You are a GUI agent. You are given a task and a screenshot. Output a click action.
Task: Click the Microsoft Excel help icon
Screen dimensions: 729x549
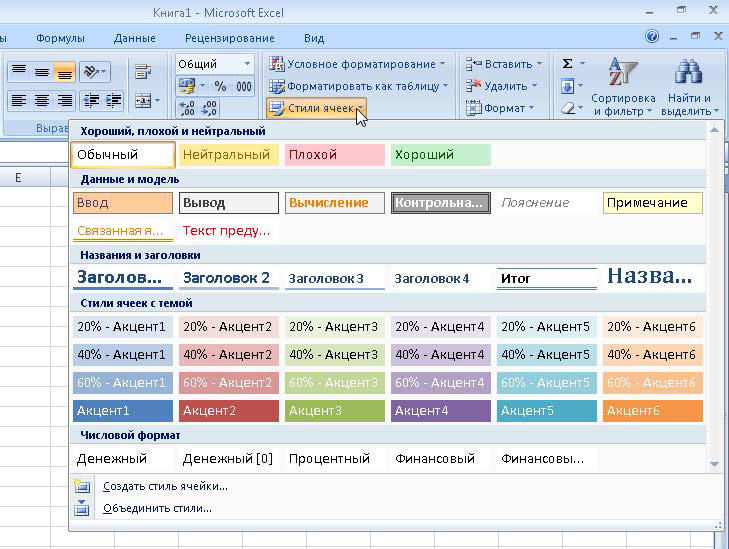(652, 37)
